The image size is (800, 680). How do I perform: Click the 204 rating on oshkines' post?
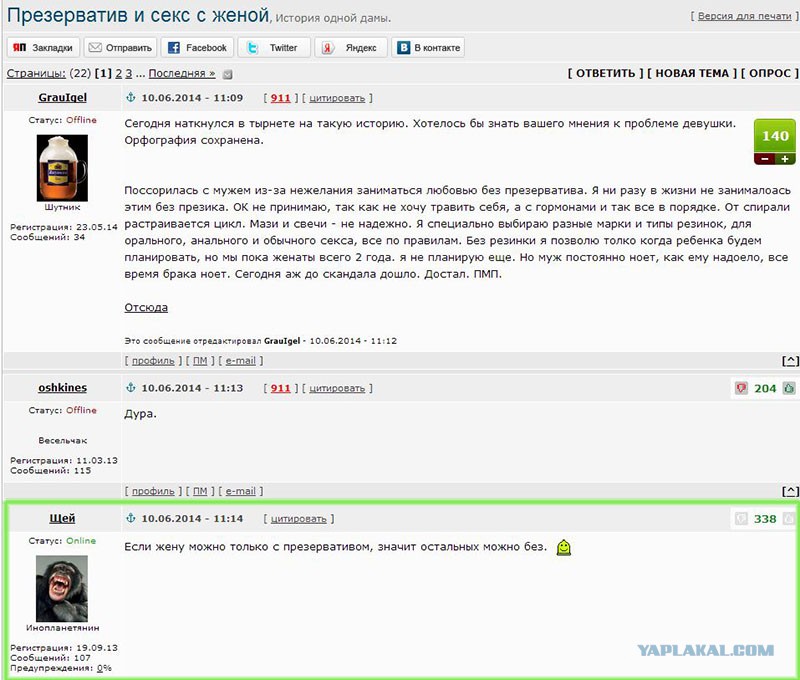tap(765, 388)
